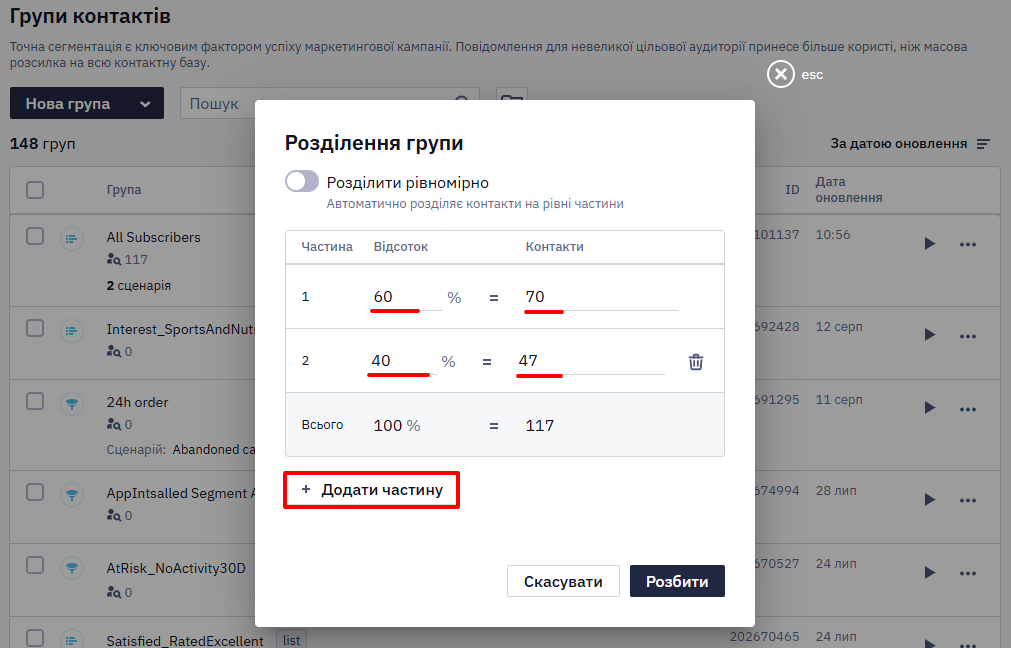
Task: Click the 'Дата оновлення' column header
Action: (849, 190)
